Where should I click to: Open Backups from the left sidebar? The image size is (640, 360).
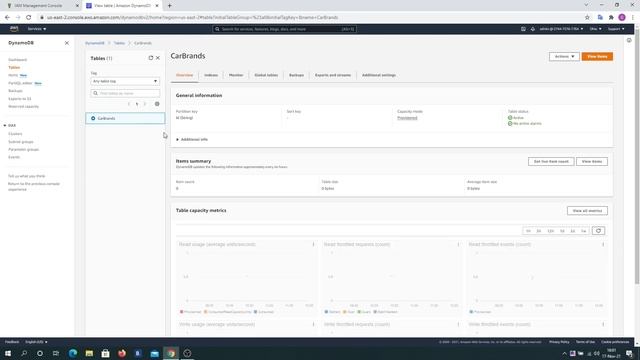click(x=16, y=91)
